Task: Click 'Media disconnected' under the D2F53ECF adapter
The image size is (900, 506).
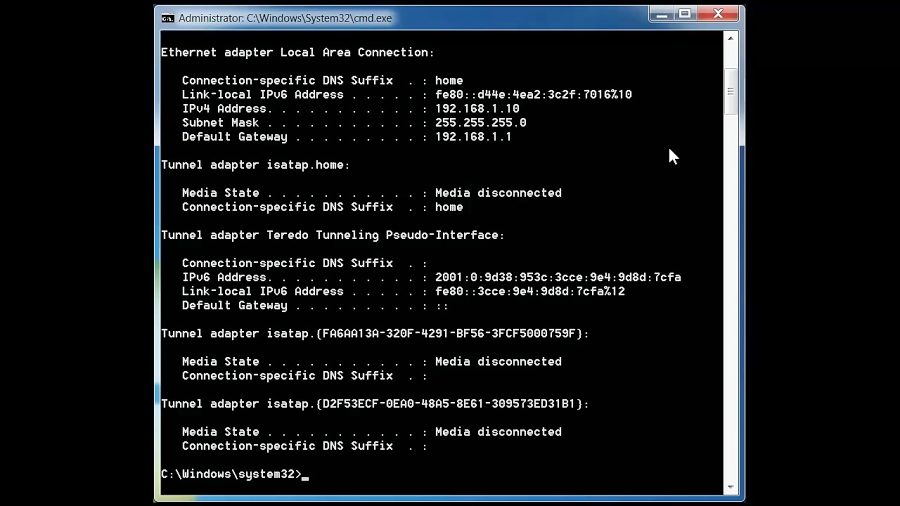Action: (x=498, y=432)
